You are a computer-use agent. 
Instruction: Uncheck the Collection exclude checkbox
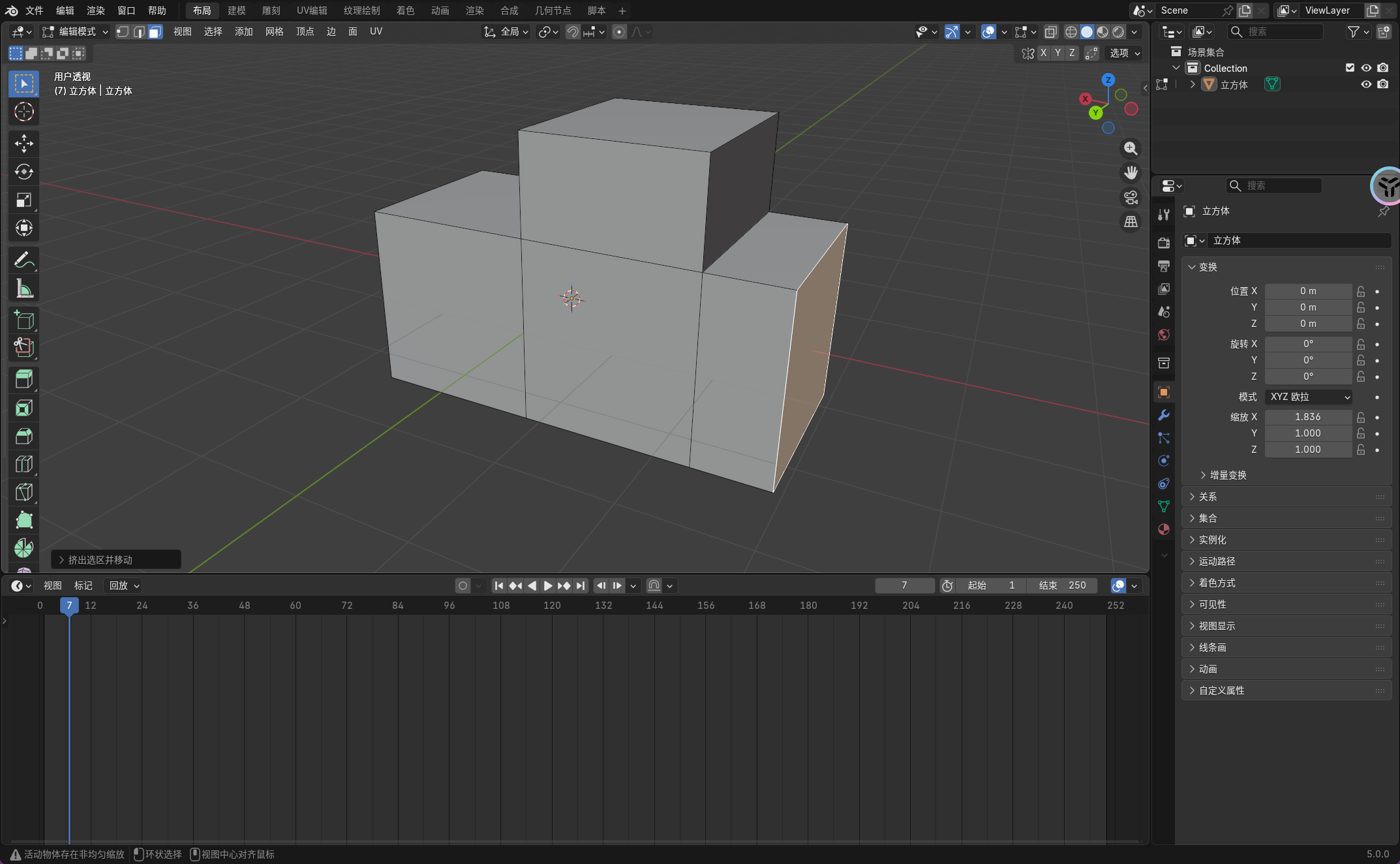1350,68
